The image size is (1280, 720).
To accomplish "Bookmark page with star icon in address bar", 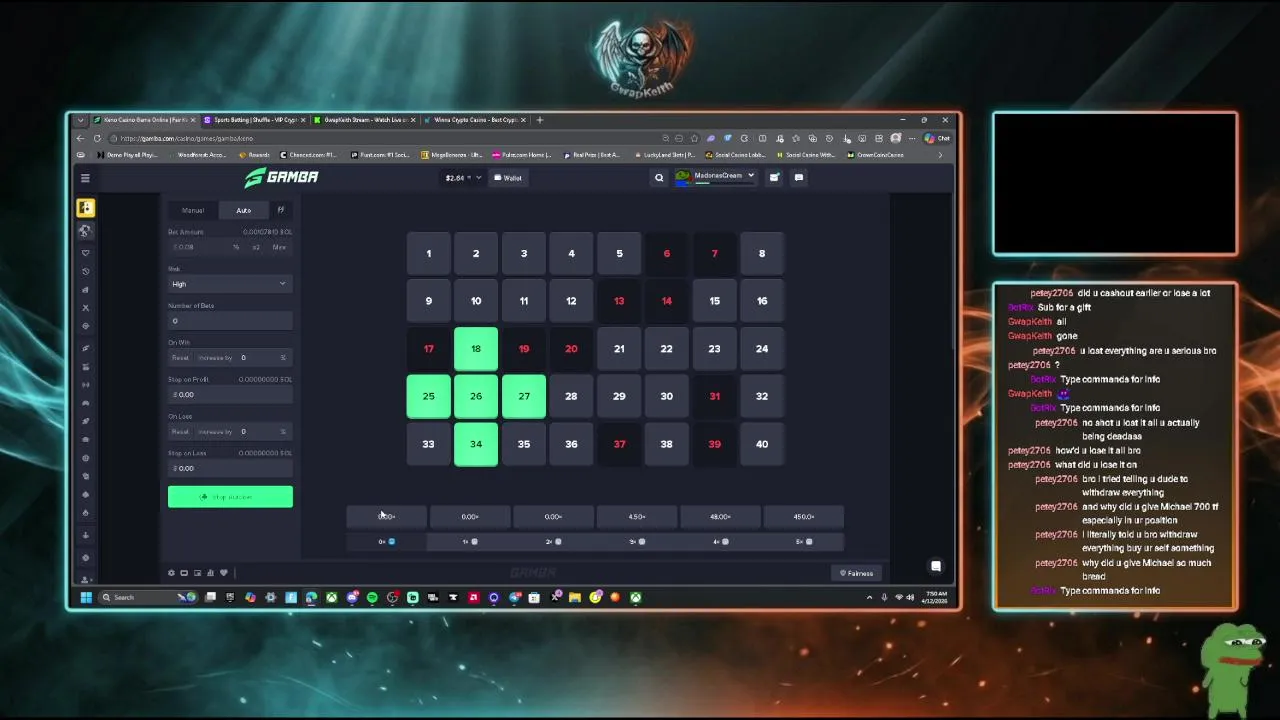I will tap(694, 138).
